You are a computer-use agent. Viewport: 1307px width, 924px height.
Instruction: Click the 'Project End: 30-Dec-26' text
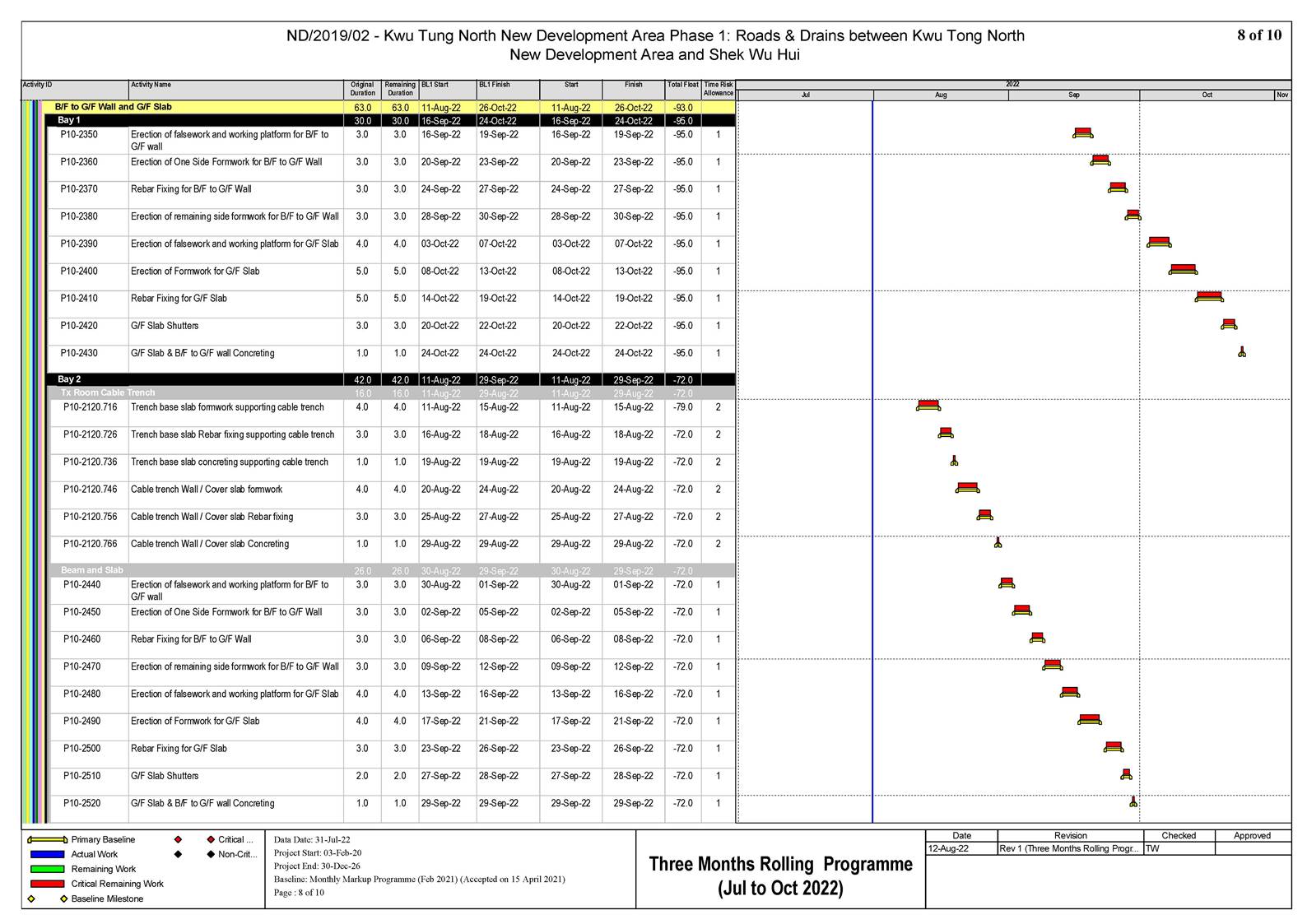click(317, 866)
